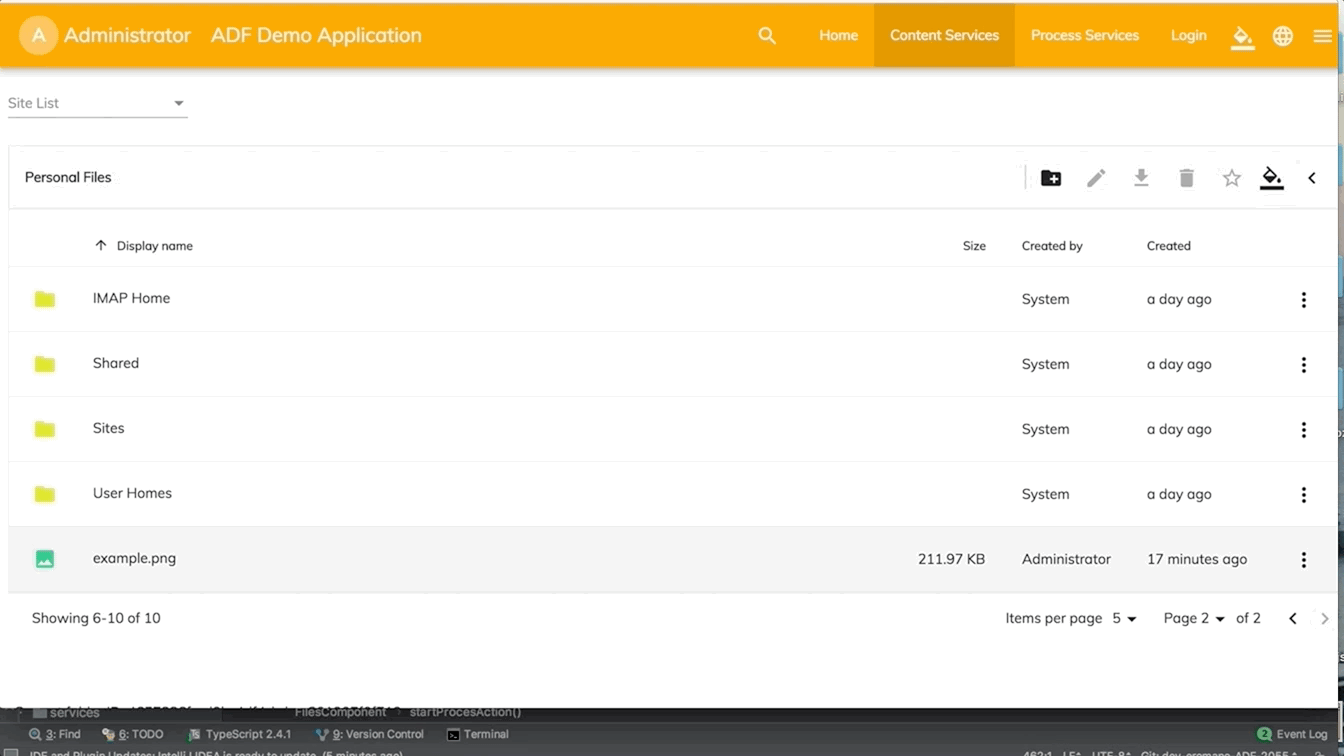
Task: Open the Site List dropdown
Action: (x=97, y=103)
